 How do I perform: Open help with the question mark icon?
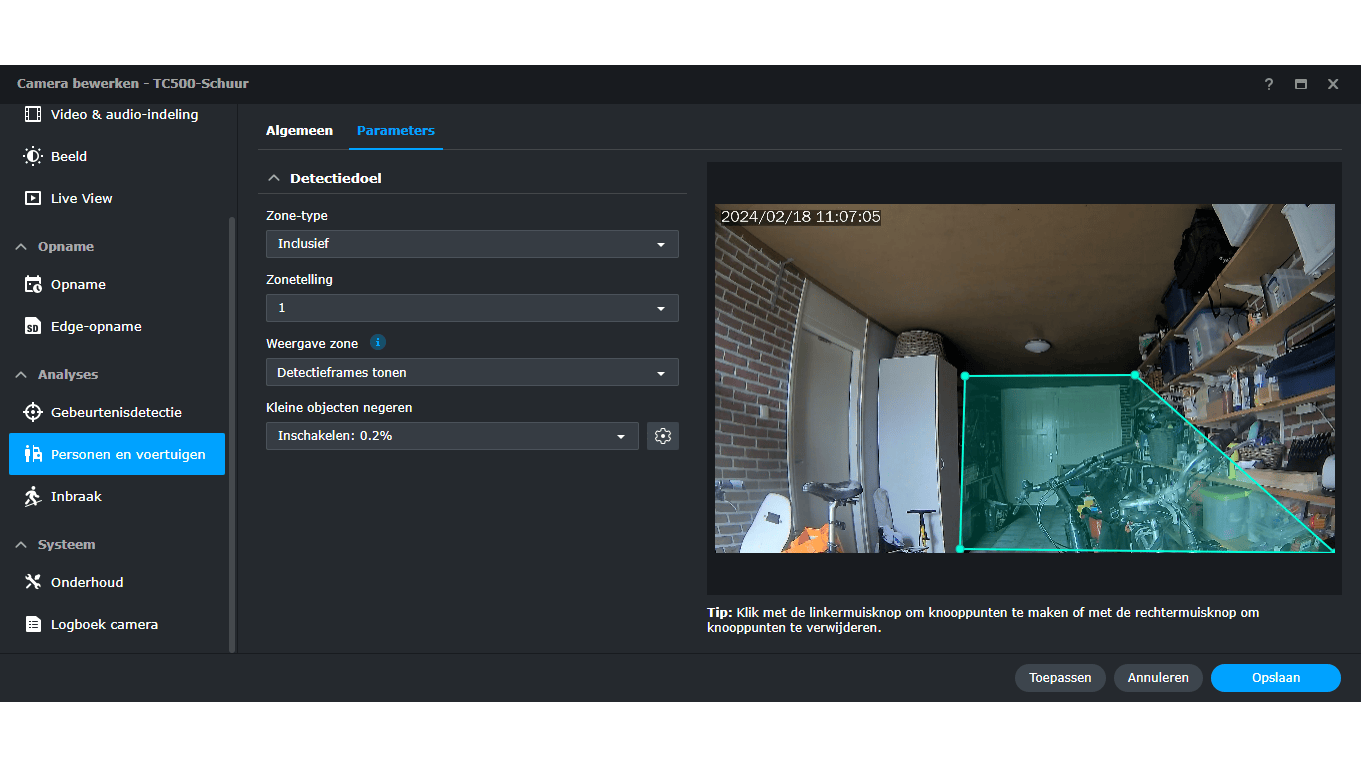coord(1269,84)
